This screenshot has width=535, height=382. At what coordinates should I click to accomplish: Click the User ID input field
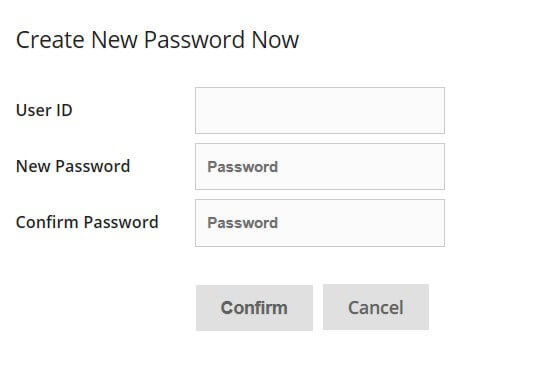320,111
